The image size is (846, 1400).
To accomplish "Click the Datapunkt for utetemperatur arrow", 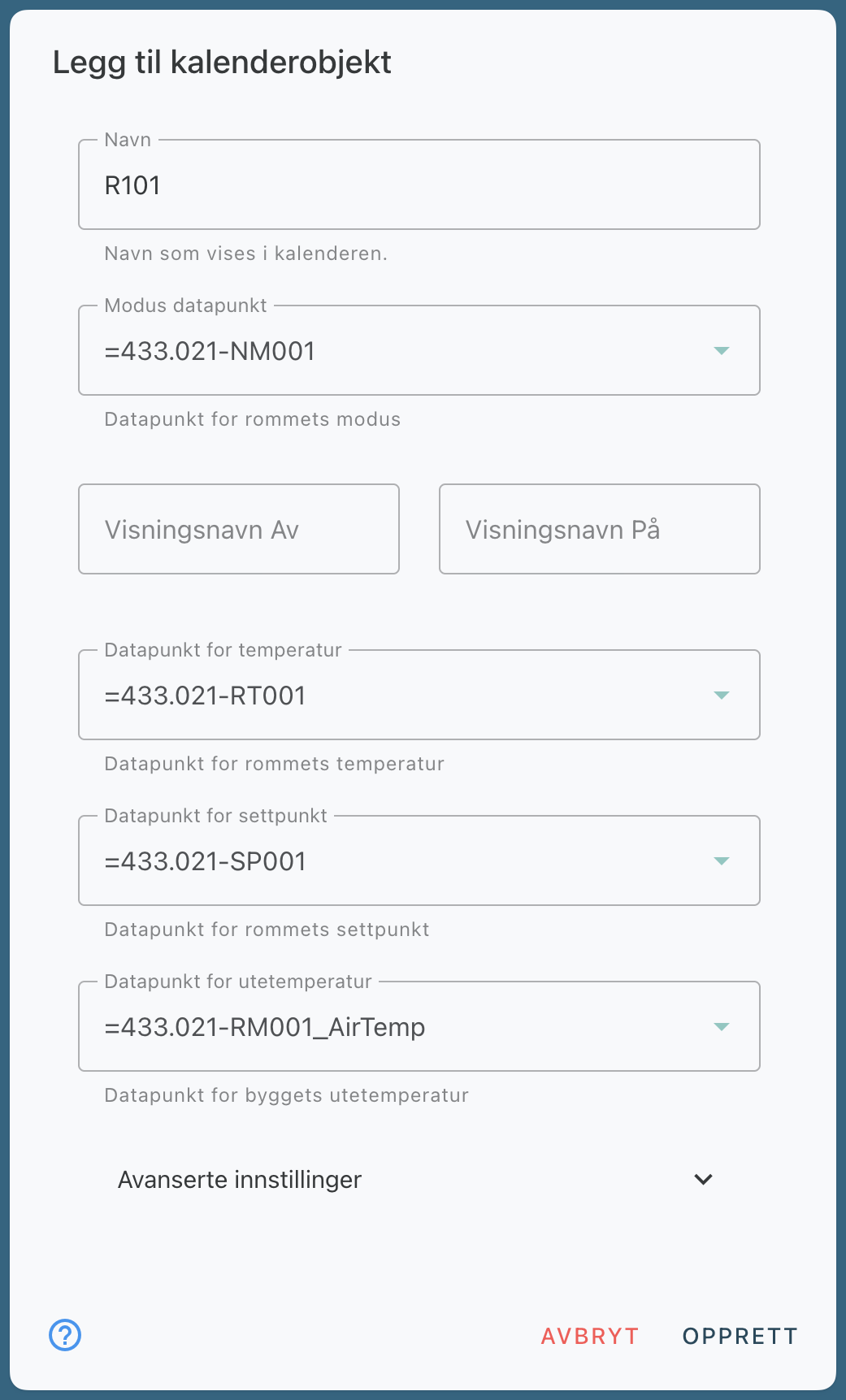I will click(721, 1027).
